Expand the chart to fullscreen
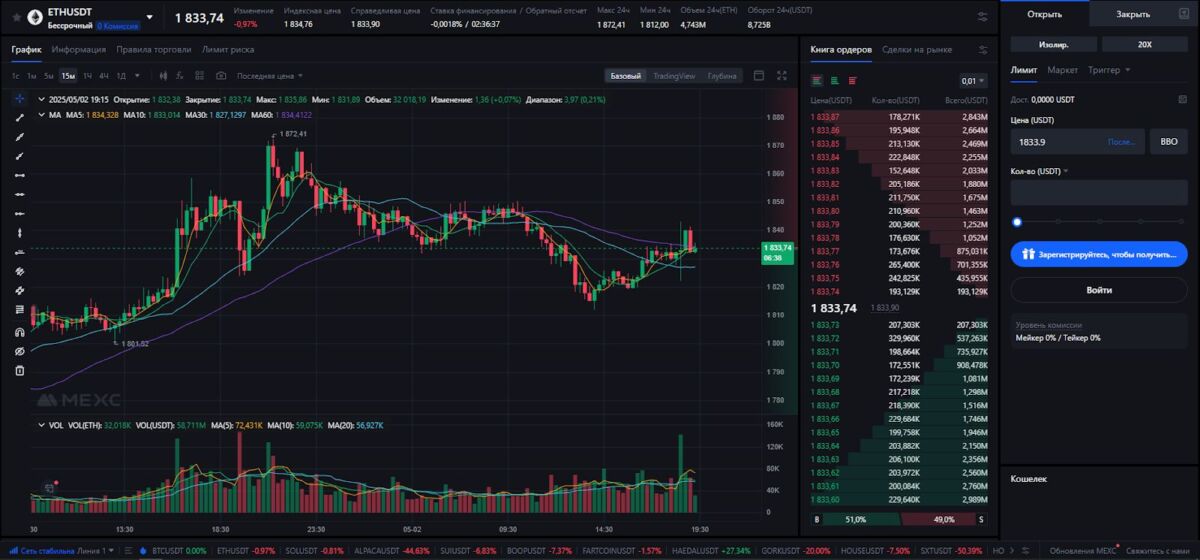 click(x=782, y=75)
